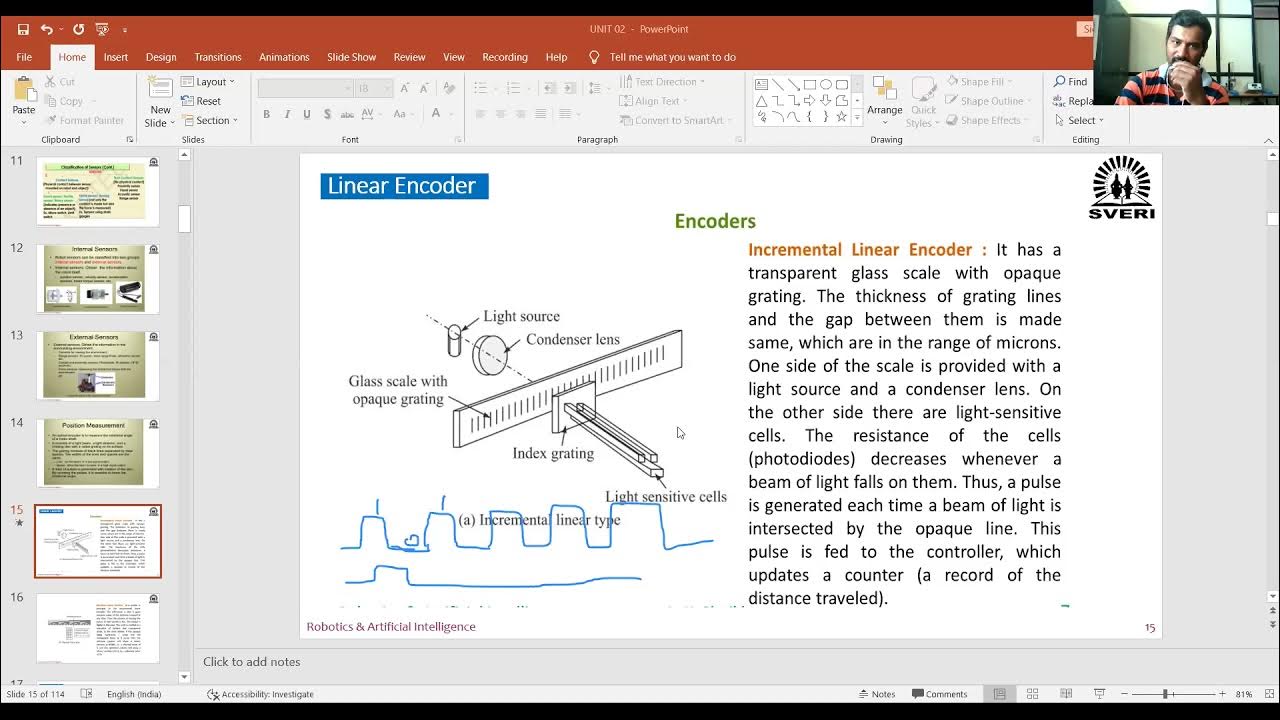Click the Save icon in the title bar

[23, 29]
